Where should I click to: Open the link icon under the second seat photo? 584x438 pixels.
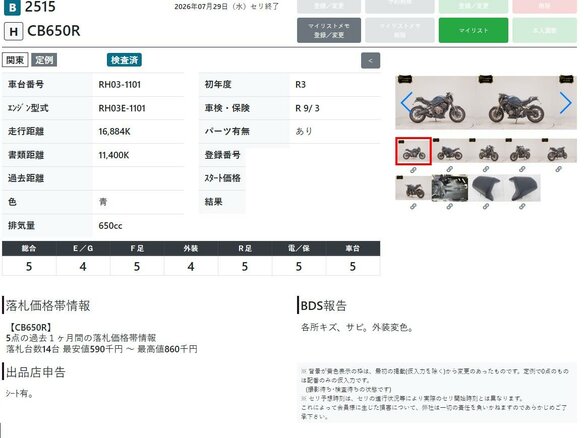(x=522, y=206)
